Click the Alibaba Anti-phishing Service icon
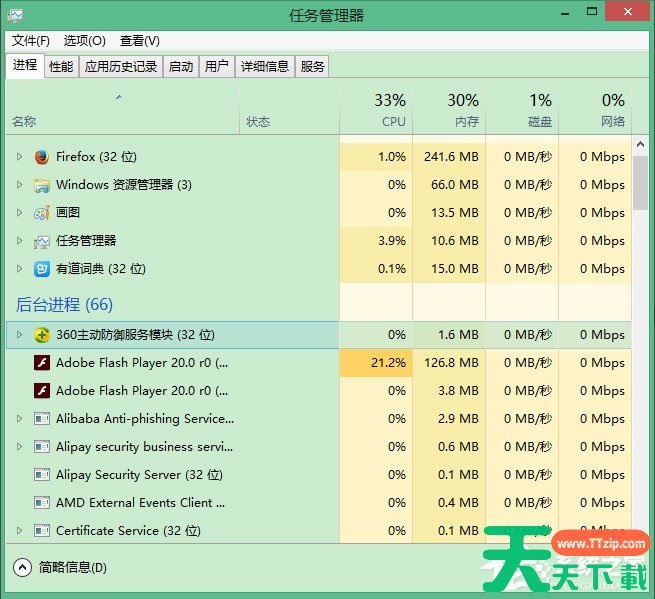The image size is (655, 599). (x=42, y=419)
